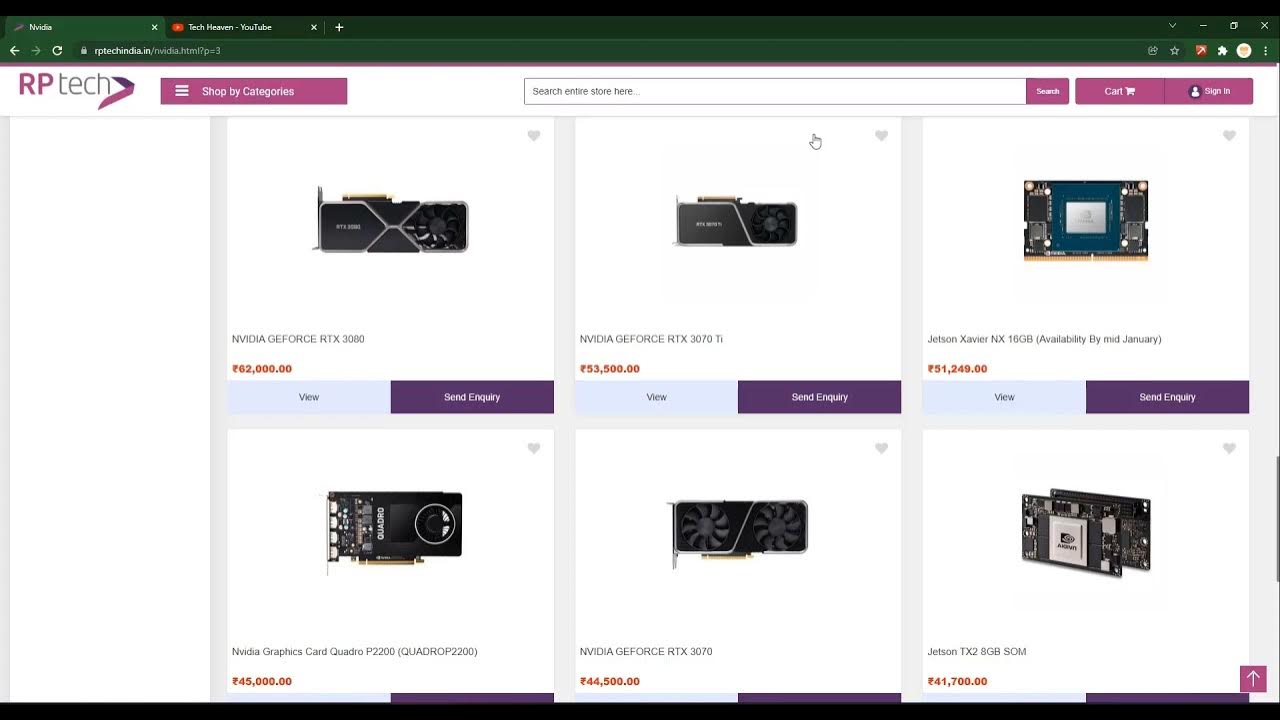Click the Chrome profile avatar
Screen dimensions: 1280x720
coord(1244,50)
